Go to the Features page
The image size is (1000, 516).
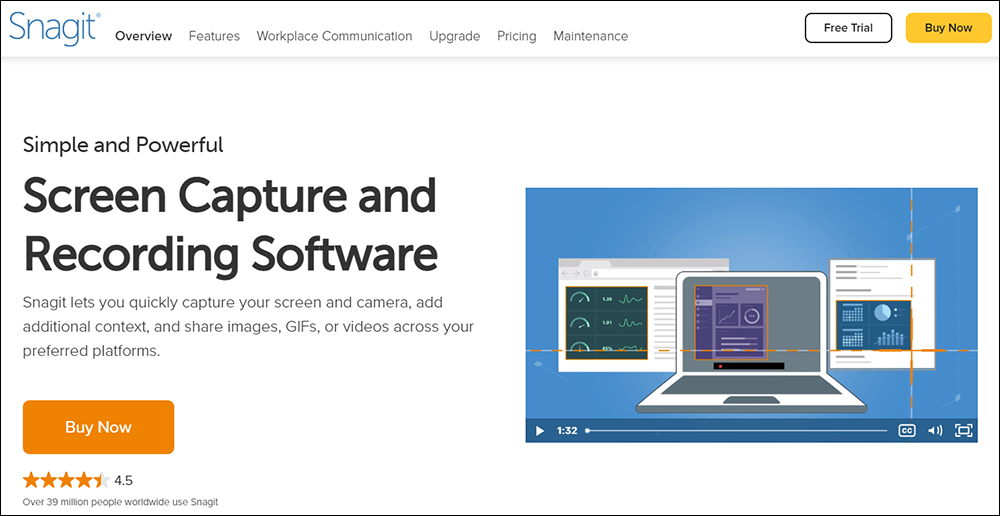pos(214,36)
